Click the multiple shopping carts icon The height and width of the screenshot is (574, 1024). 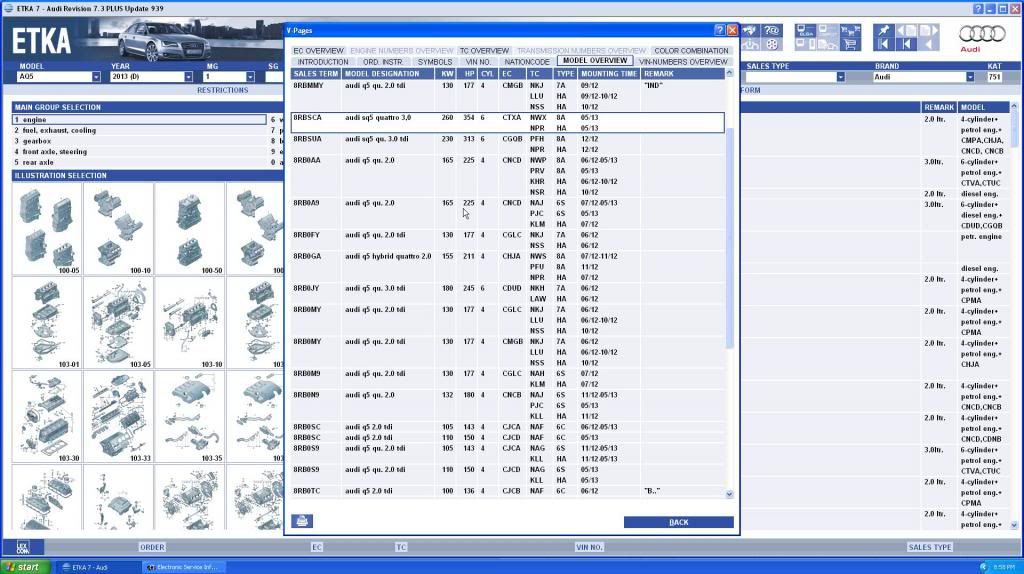point(850,31)
